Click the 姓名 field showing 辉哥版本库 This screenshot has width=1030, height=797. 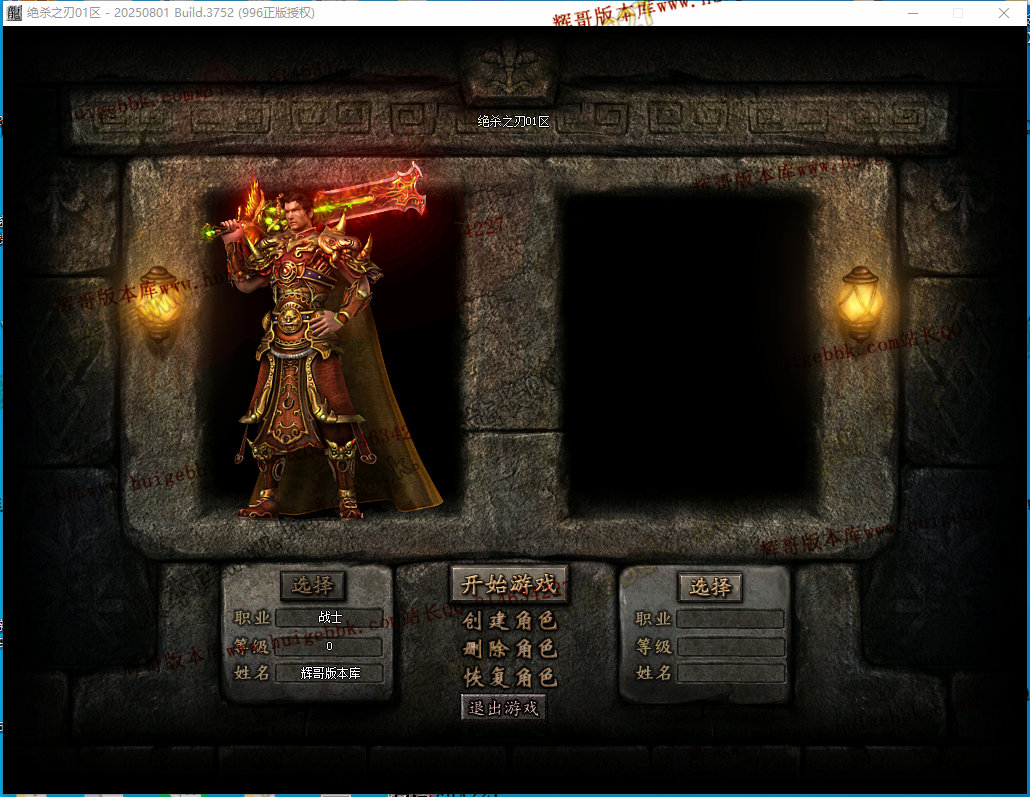click(329, 673)
